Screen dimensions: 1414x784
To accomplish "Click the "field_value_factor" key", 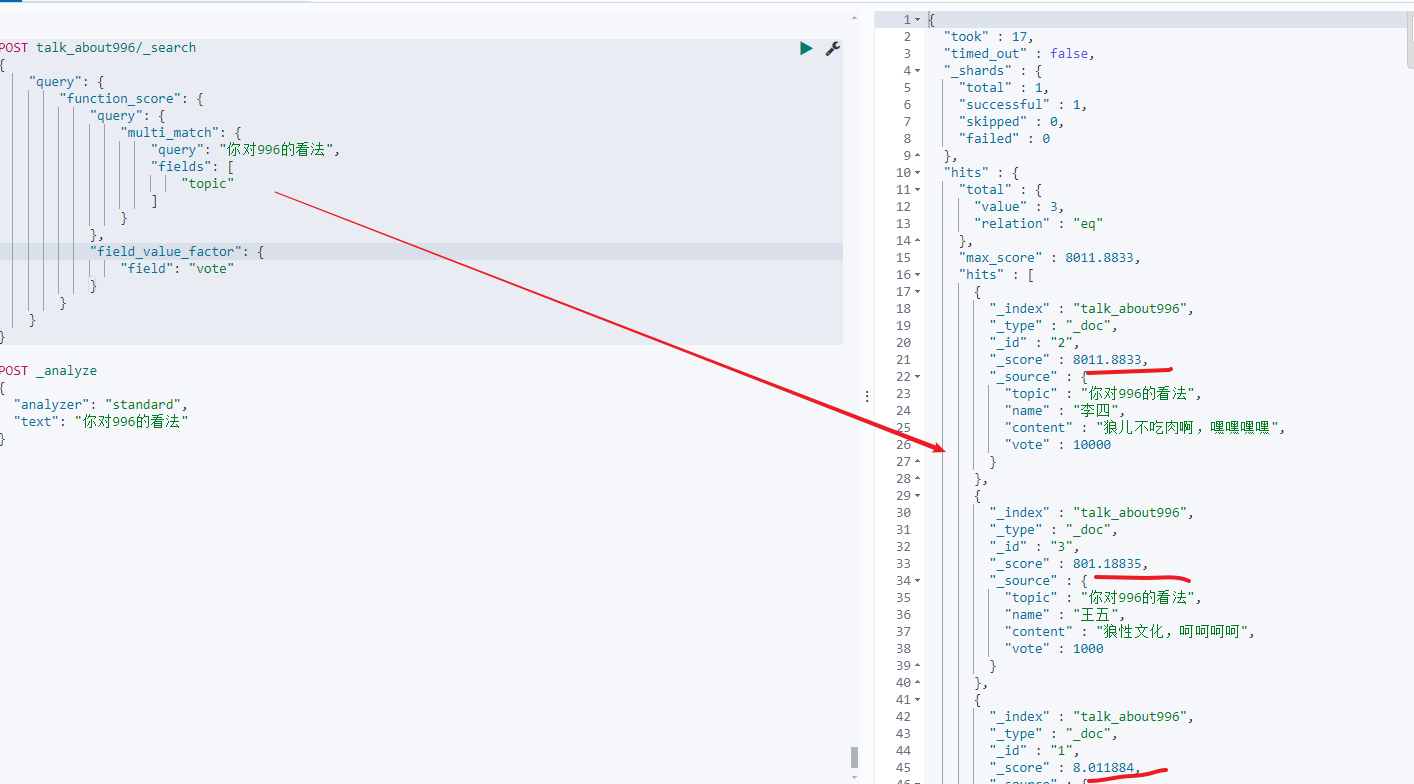I will click(168, 252).
